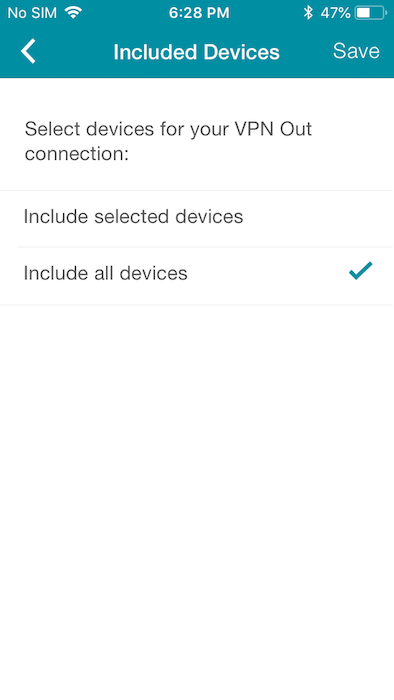Tap the Included Devices page title
This screenshot has height=700, width=394.
pyautogui.click(x=196, y=52)
